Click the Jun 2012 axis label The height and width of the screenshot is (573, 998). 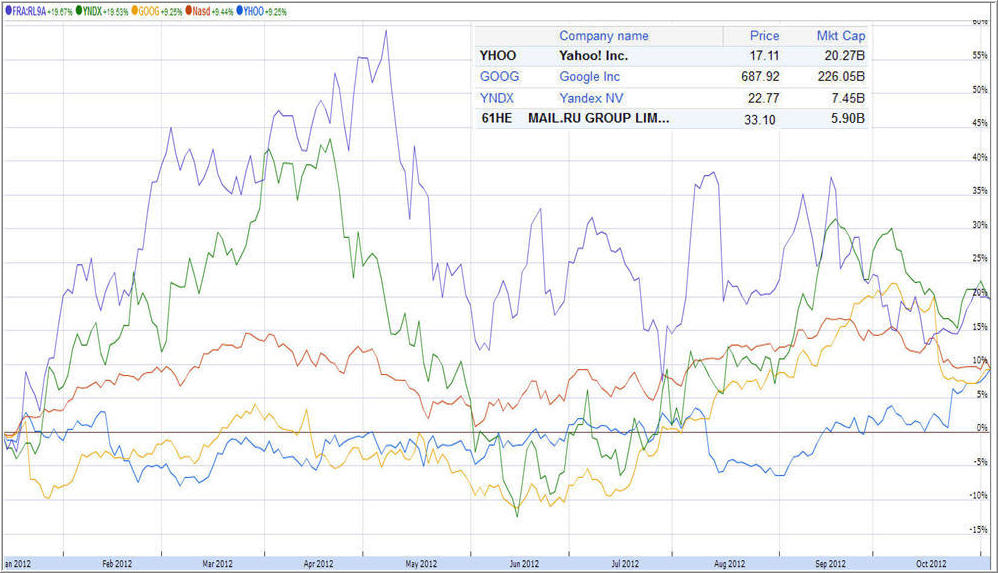[524, 563]
